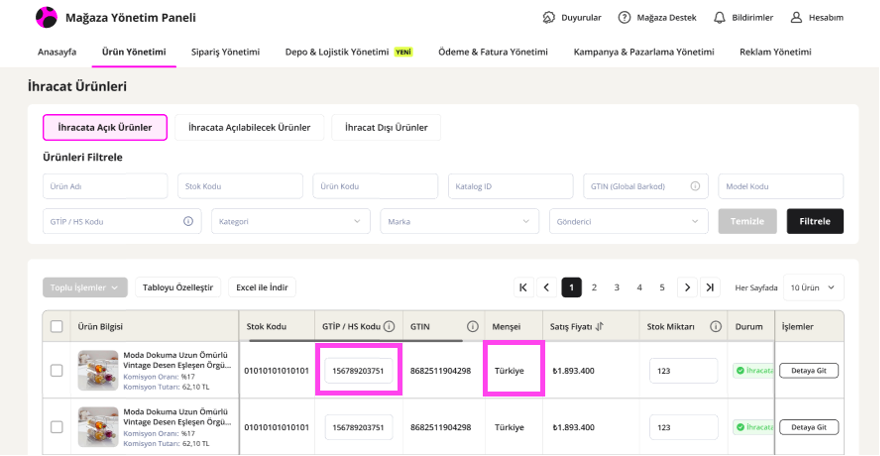The image size is (880, 456).
Task: Select current page 1 button
Action: pos(571,288)
